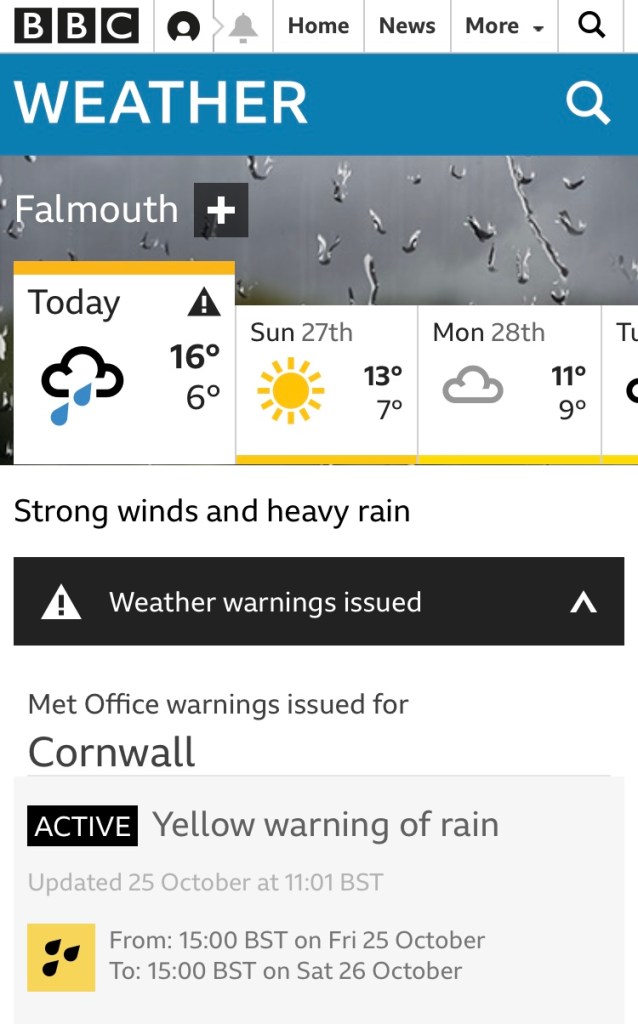This screenshot has width=638, height=1024.
Task: Click the WEATHER heading link
Action: (x=161, y=103)
